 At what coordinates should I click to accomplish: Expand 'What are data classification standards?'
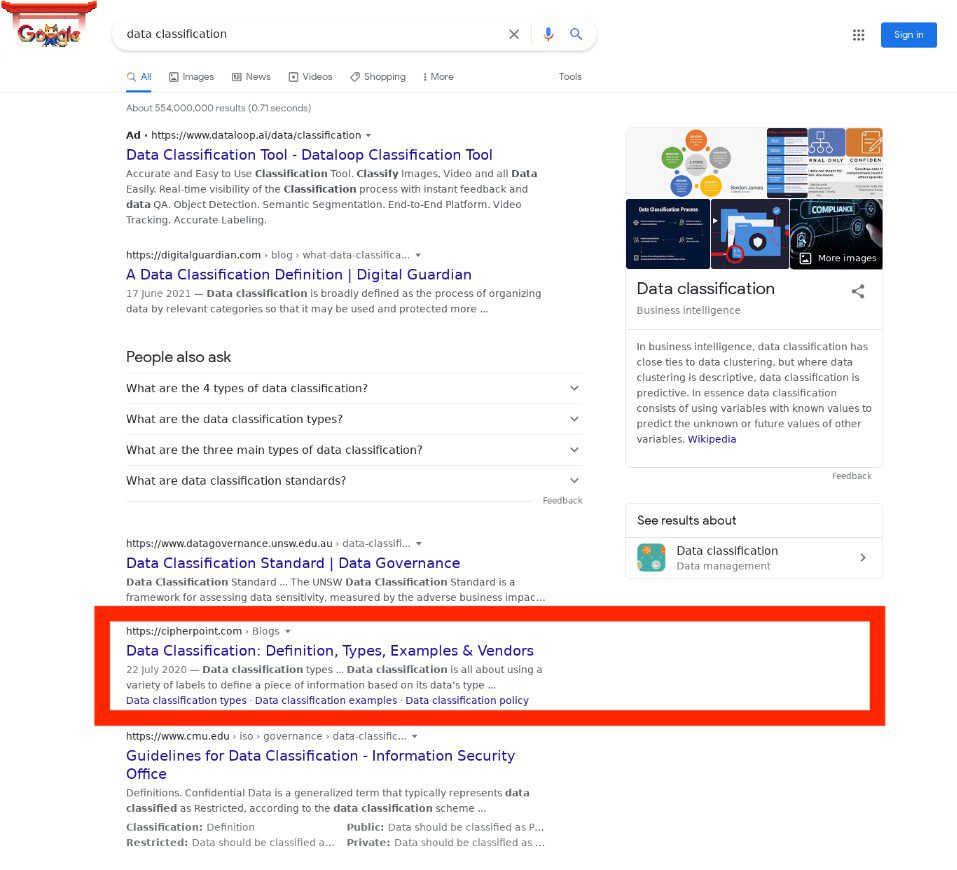(x=354, y=480)
